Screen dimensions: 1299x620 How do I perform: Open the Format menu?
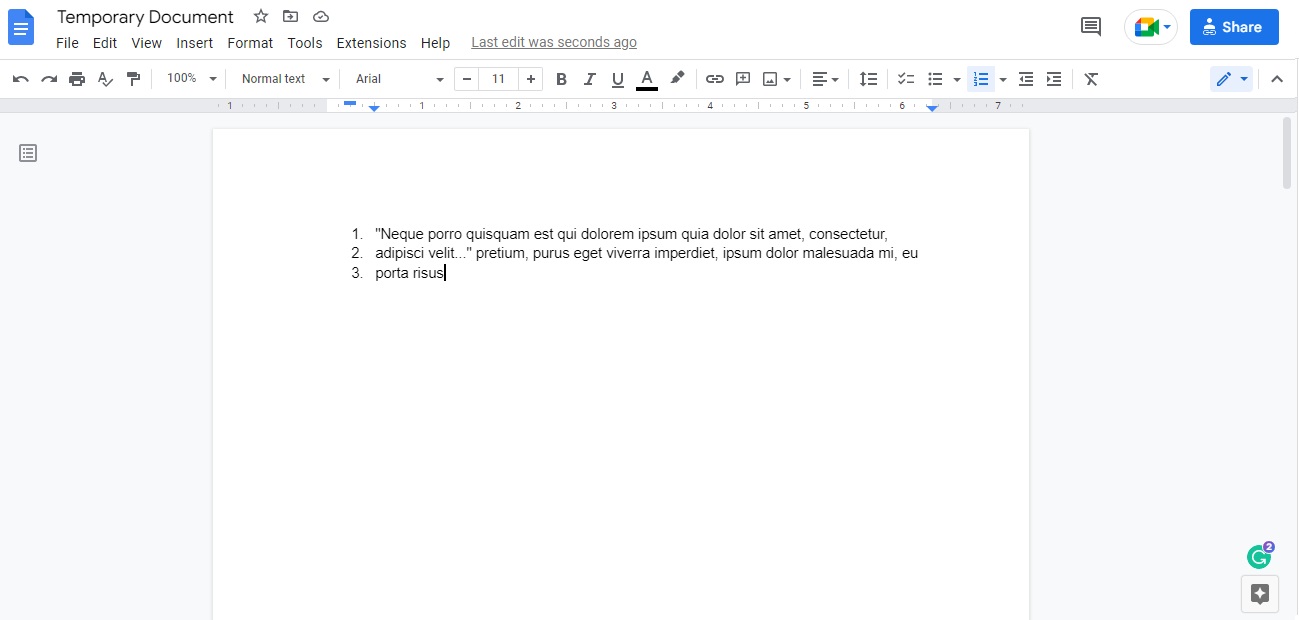pyautogui.click(x=250, y=43)
